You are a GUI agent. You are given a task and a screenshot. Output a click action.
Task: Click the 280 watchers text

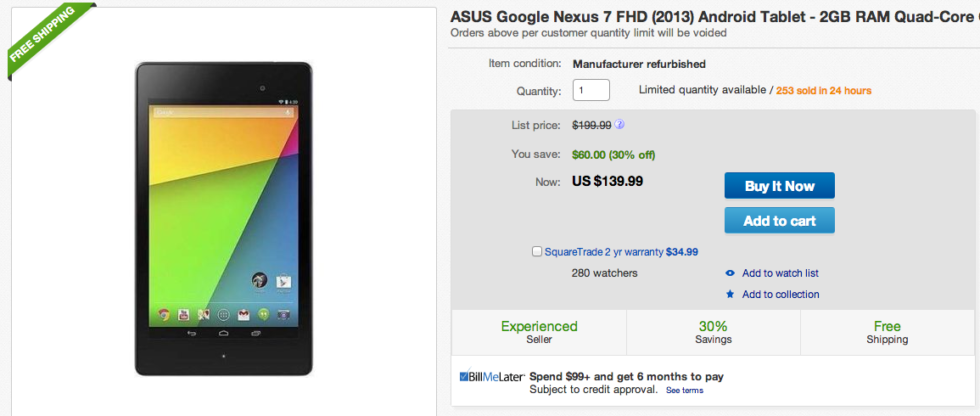tap(604, 273)
